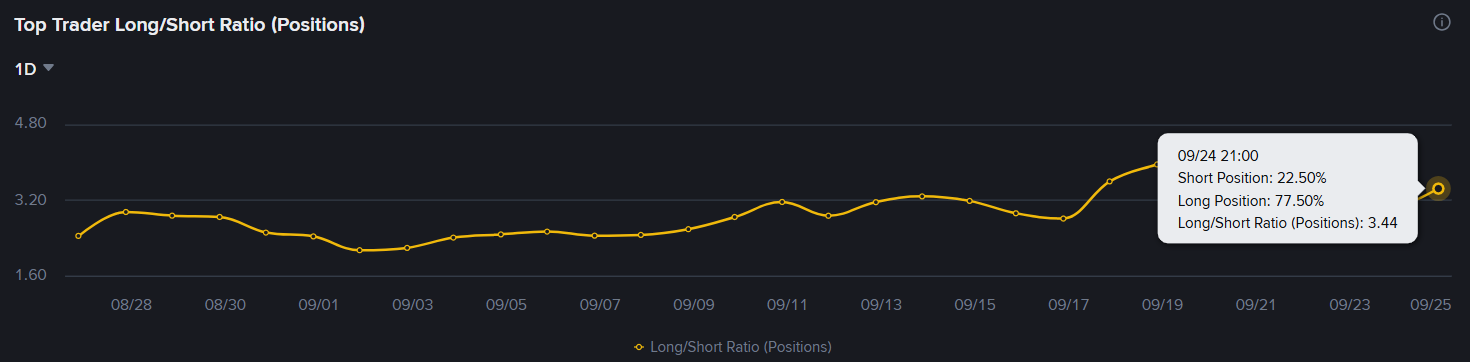The height and width of the screenshot is (362, 1470).
Task: Click the data point above 09/09
Action: [x=688, y=229]
